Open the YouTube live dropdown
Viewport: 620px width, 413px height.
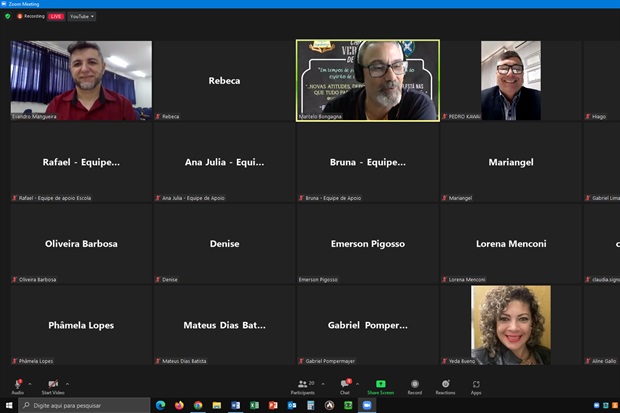pos(82,17)
